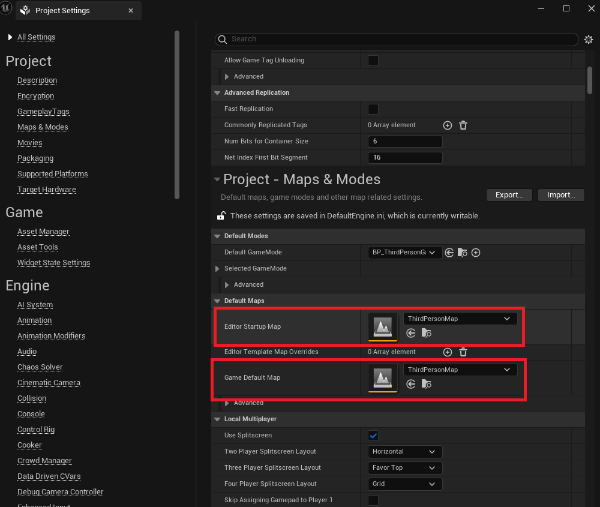Empty the Commonly Replicated Tags array

[x=463, y=125]
